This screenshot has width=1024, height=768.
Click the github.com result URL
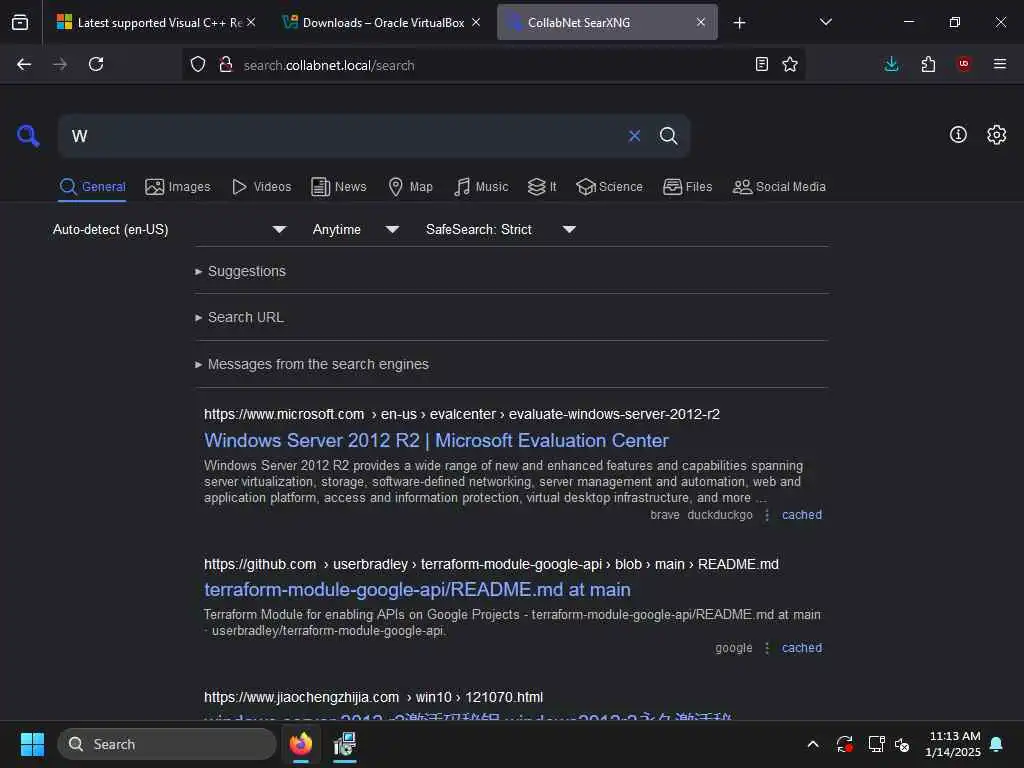(x=491, y=564)
